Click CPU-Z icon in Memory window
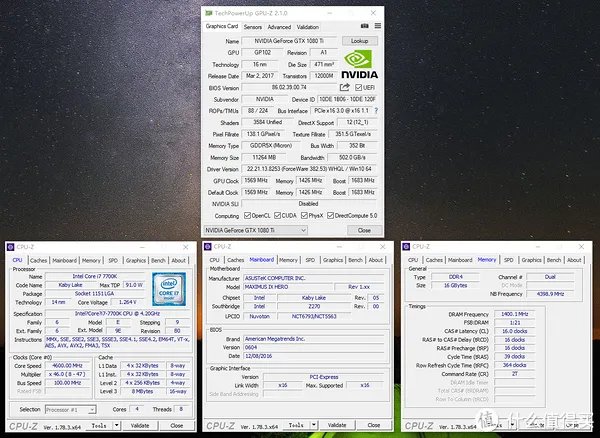 (407, 247)
